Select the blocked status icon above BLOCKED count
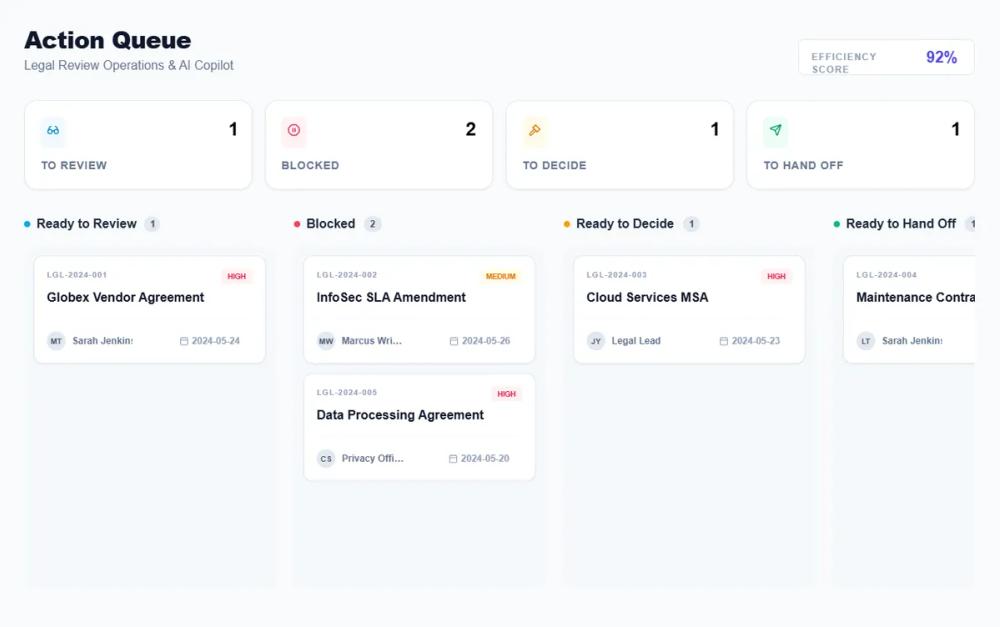The image size is (1000, 627). pyautogui.click(x=293, y=130)
